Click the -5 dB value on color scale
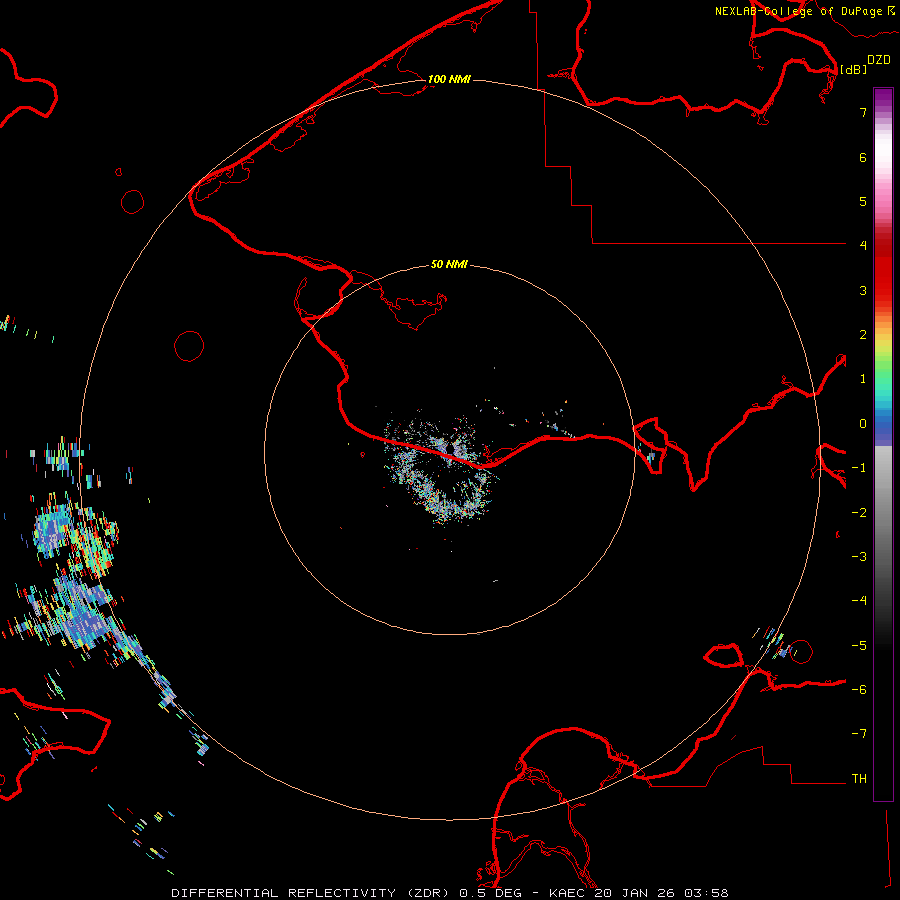 pyautogui.click(x=859, y=645)
